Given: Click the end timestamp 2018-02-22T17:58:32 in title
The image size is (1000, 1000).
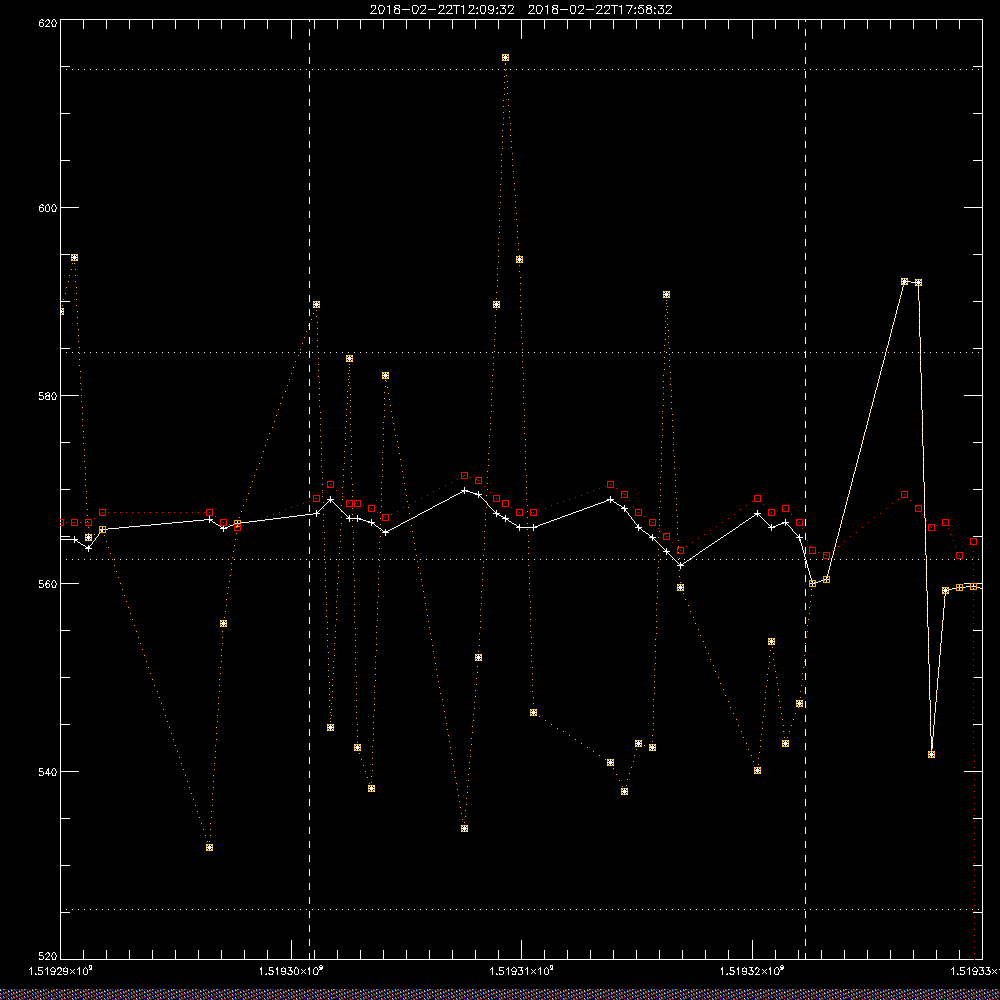Looking at the screenshot, I should point(600,10).
